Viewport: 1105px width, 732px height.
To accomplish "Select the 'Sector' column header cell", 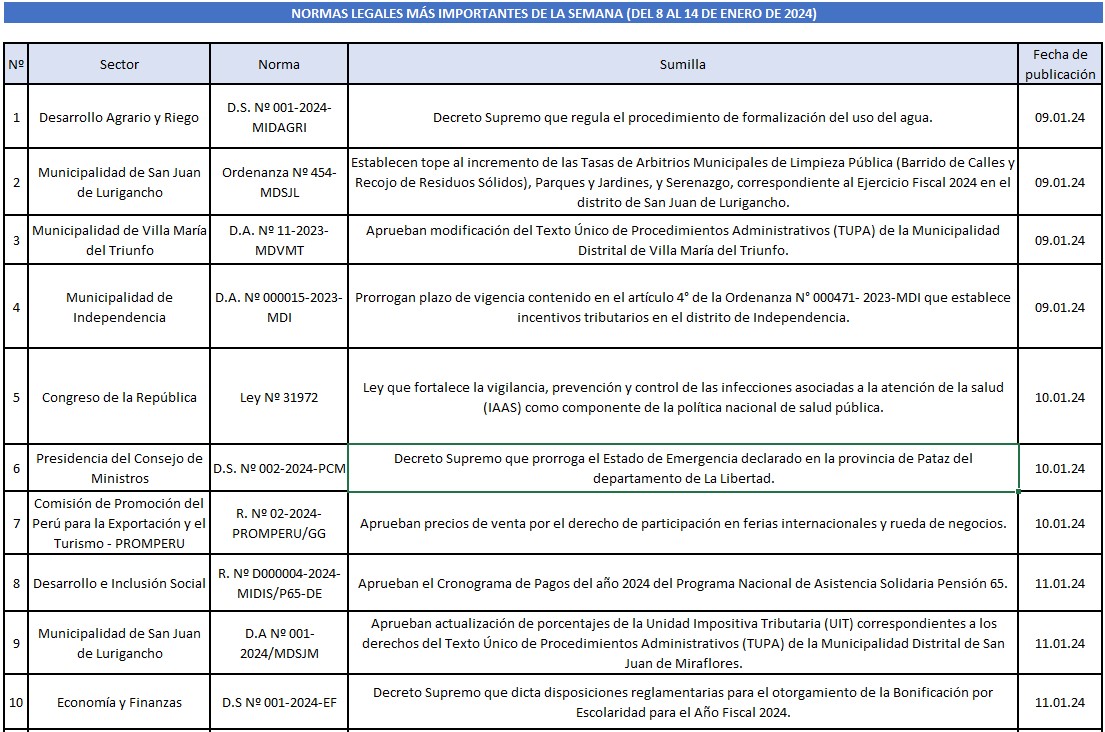I will pyautogui.click(x=119, y=64).
